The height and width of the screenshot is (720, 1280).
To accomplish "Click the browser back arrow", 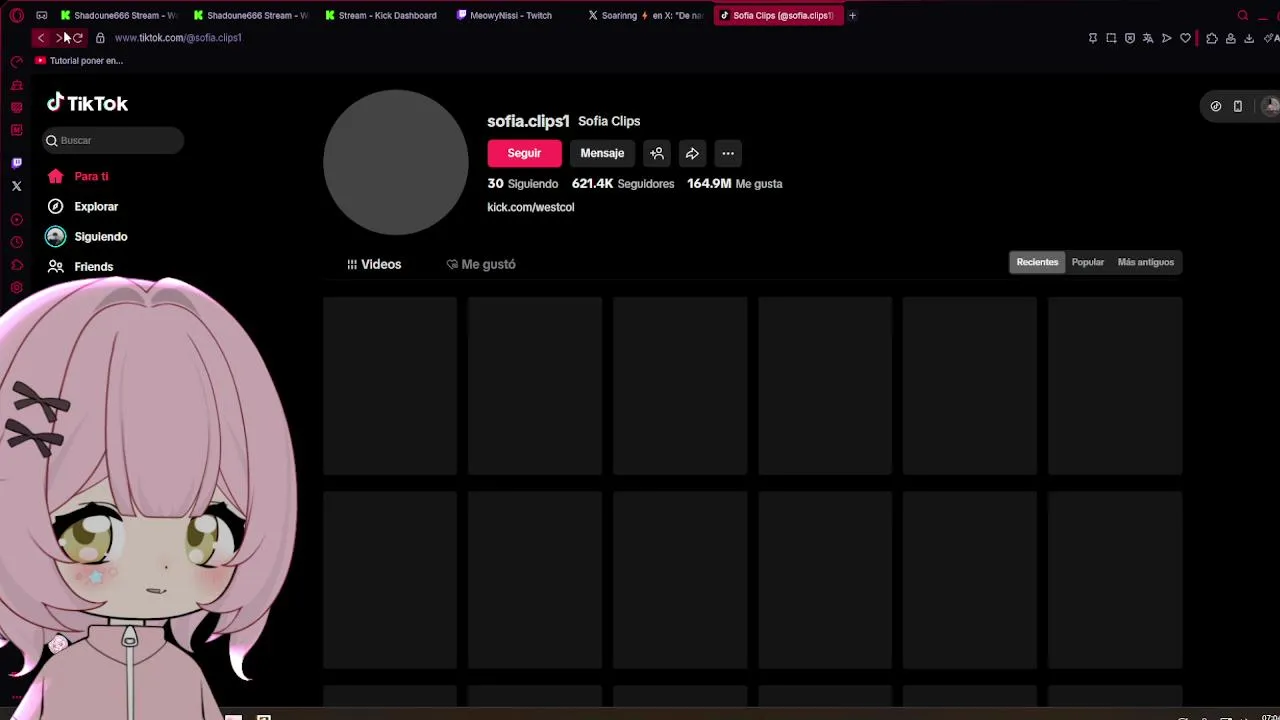I will (41, 38).
